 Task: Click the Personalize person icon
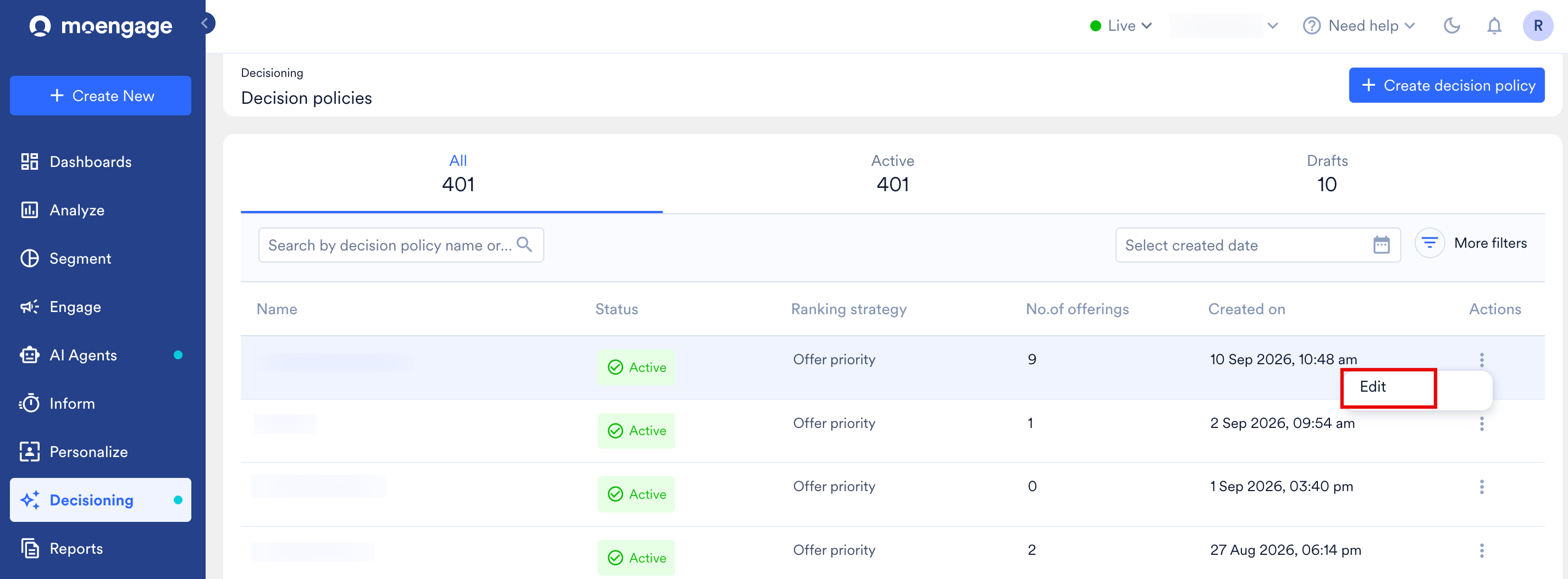coord(29,452)
